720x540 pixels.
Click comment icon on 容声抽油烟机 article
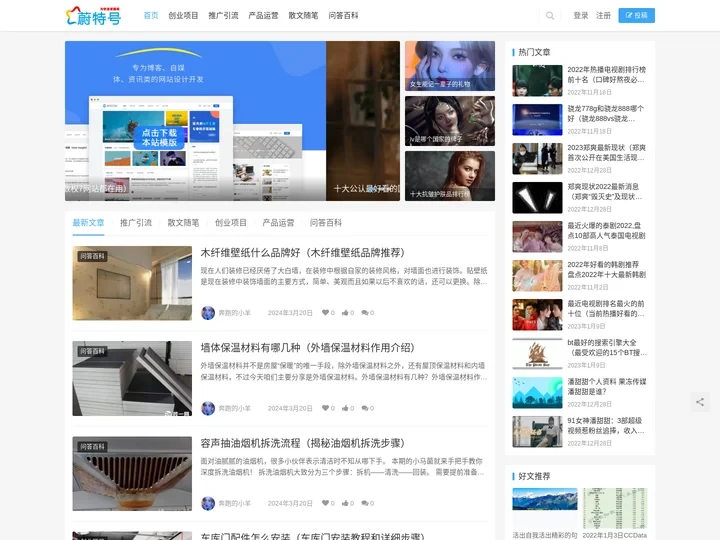(365, 503)
